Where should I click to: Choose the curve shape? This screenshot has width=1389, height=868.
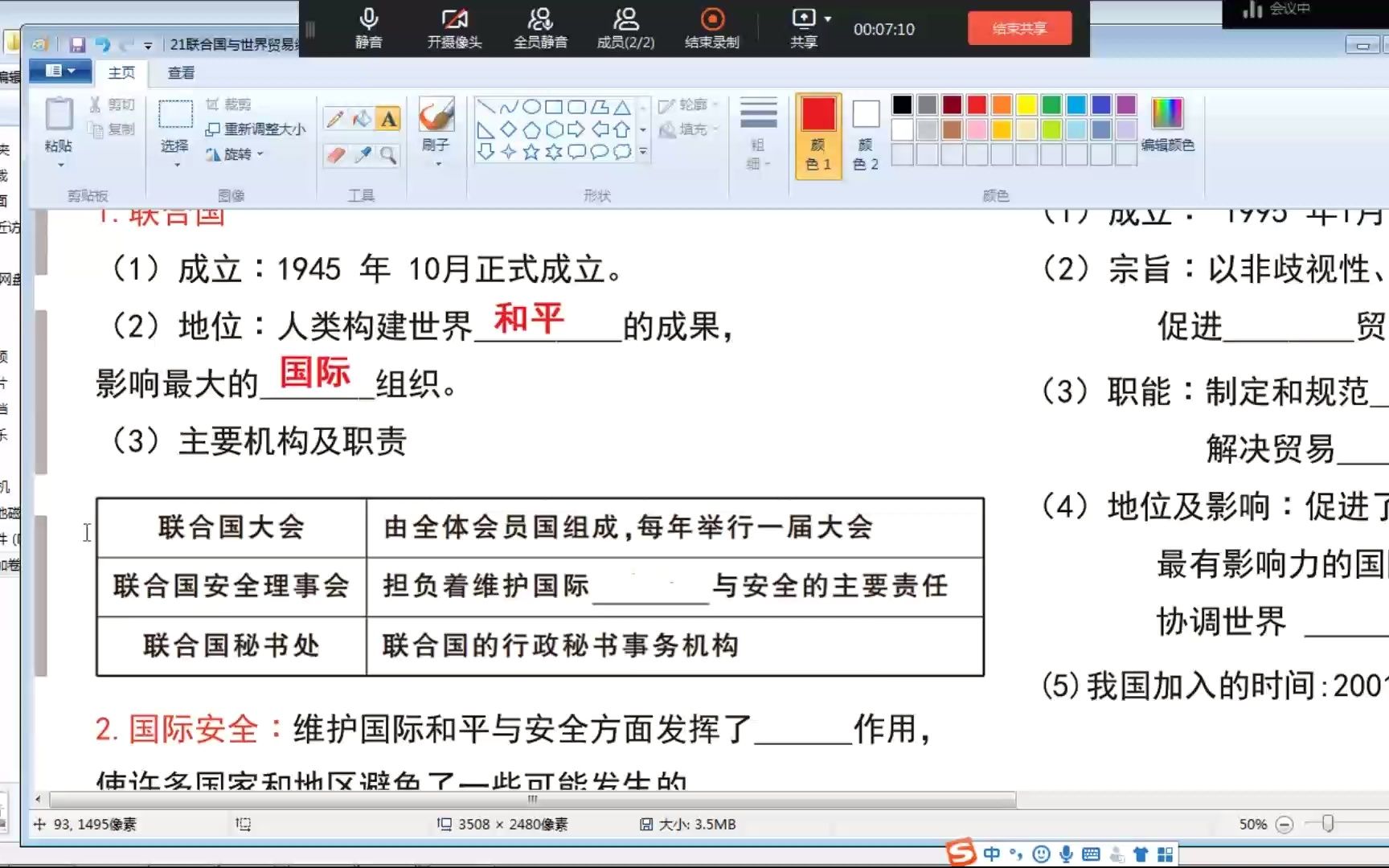(x=509, y=107)
